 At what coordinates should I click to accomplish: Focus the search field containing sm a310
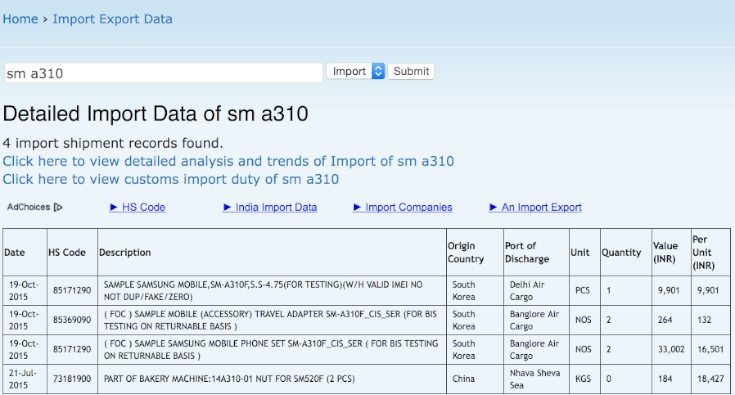tap(163, 73)
